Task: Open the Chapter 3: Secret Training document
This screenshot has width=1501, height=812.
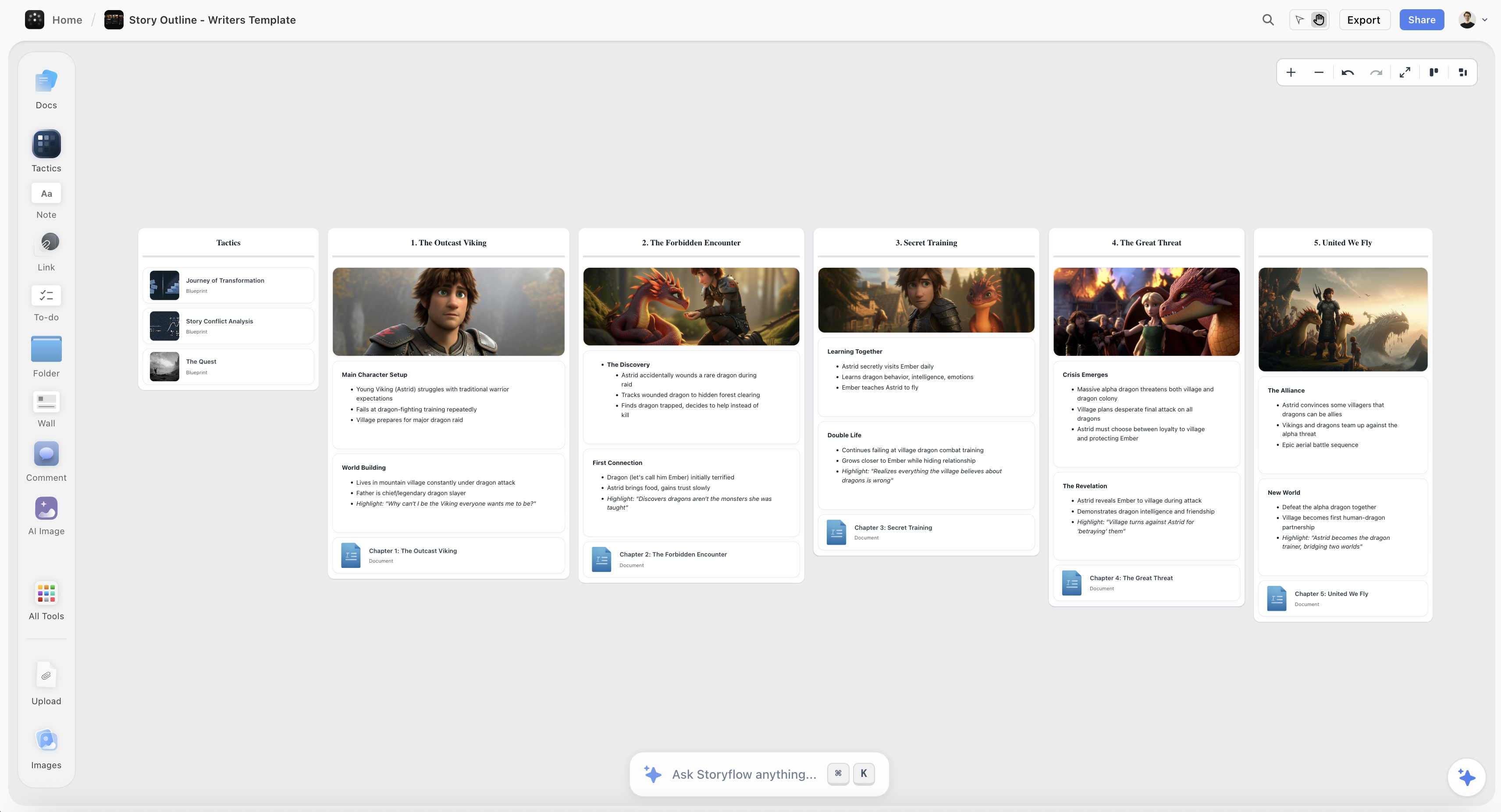Action: click(925, 531)
